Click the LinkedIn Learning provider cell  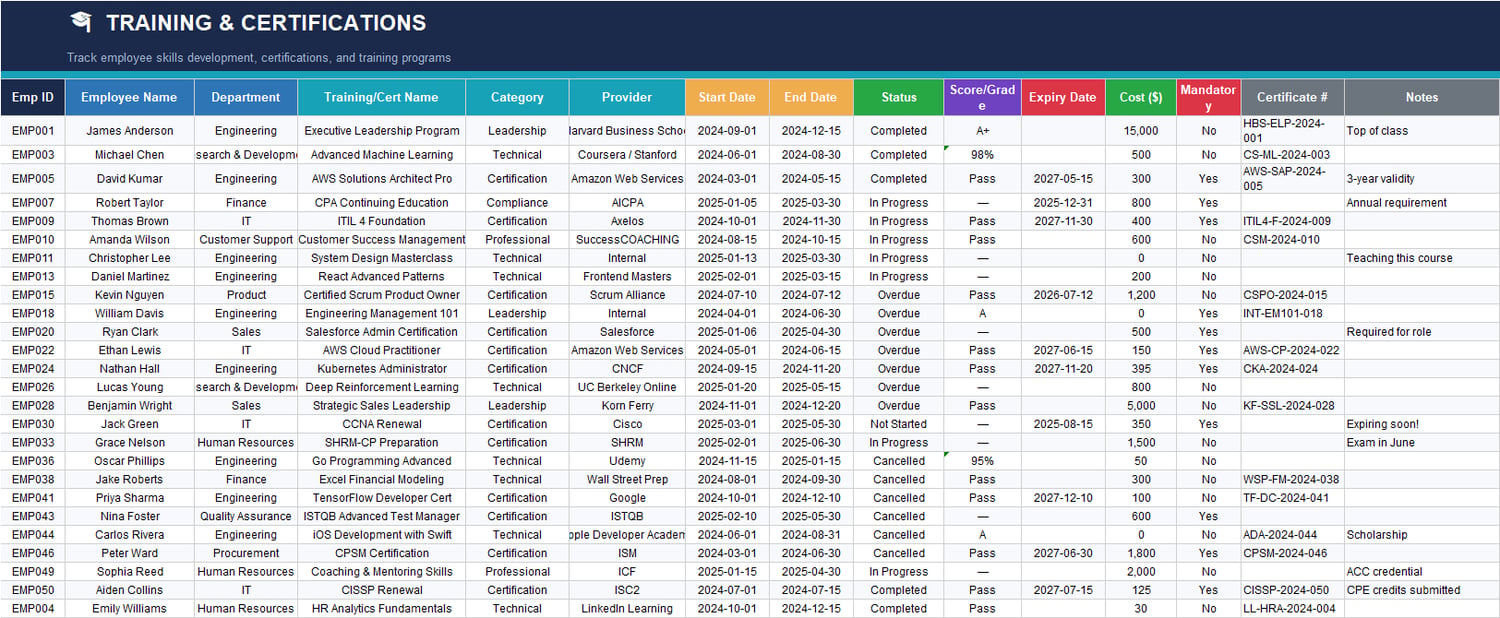click(627, 609)
